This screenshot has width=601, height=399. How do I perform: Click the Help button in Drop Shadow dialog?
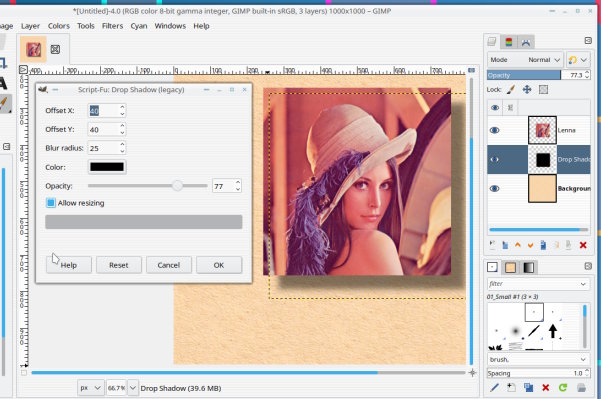(x=69, y=265)
